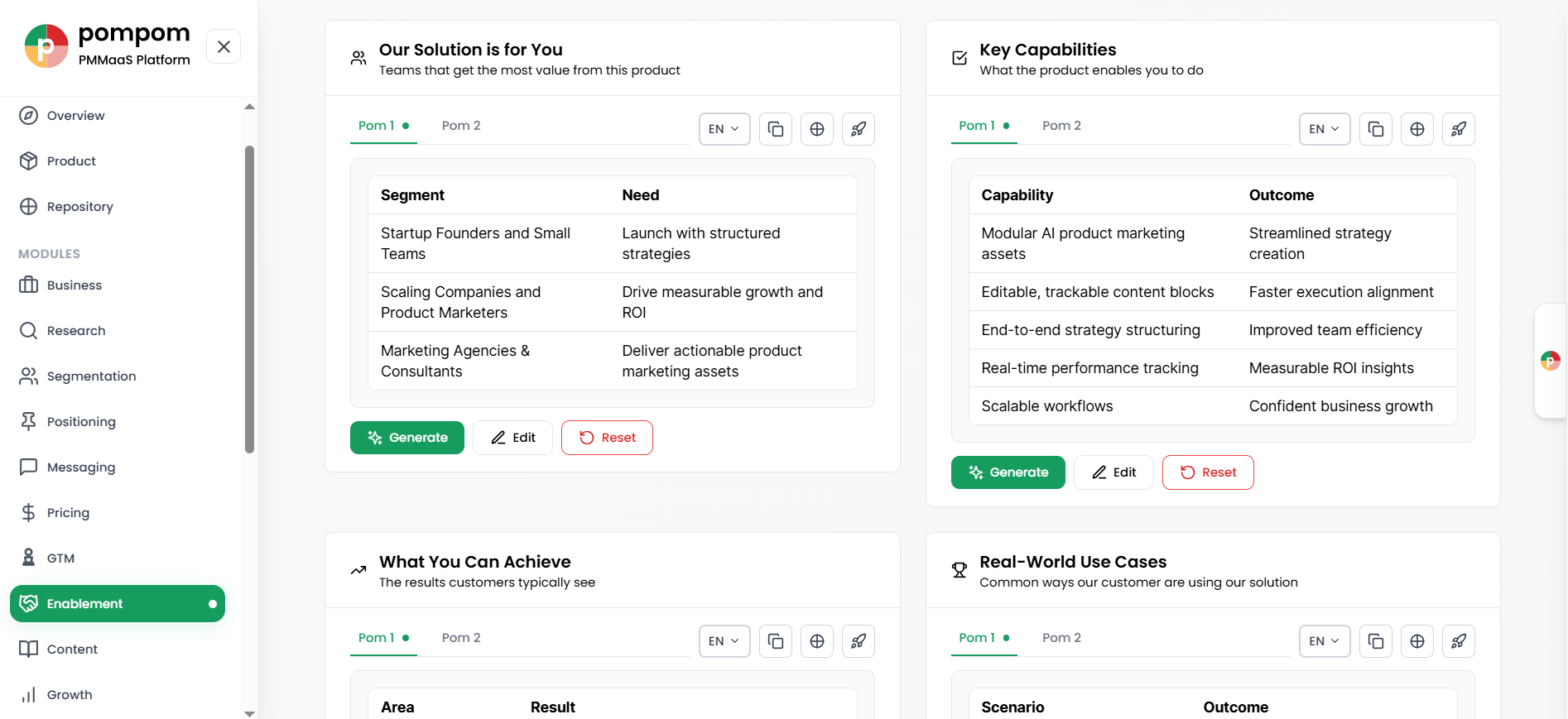
Task: Click circled-plus icon in What You Can Achieve
Action: click(x=817, y=641)
